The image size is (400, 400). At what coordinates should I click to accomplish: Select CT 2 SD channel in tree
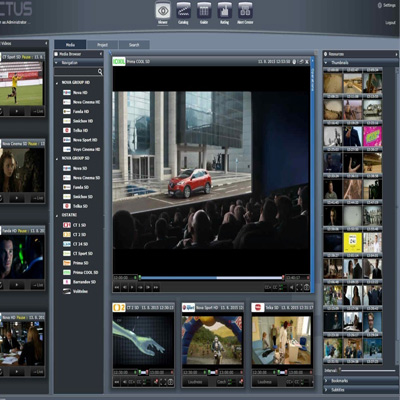75,235
